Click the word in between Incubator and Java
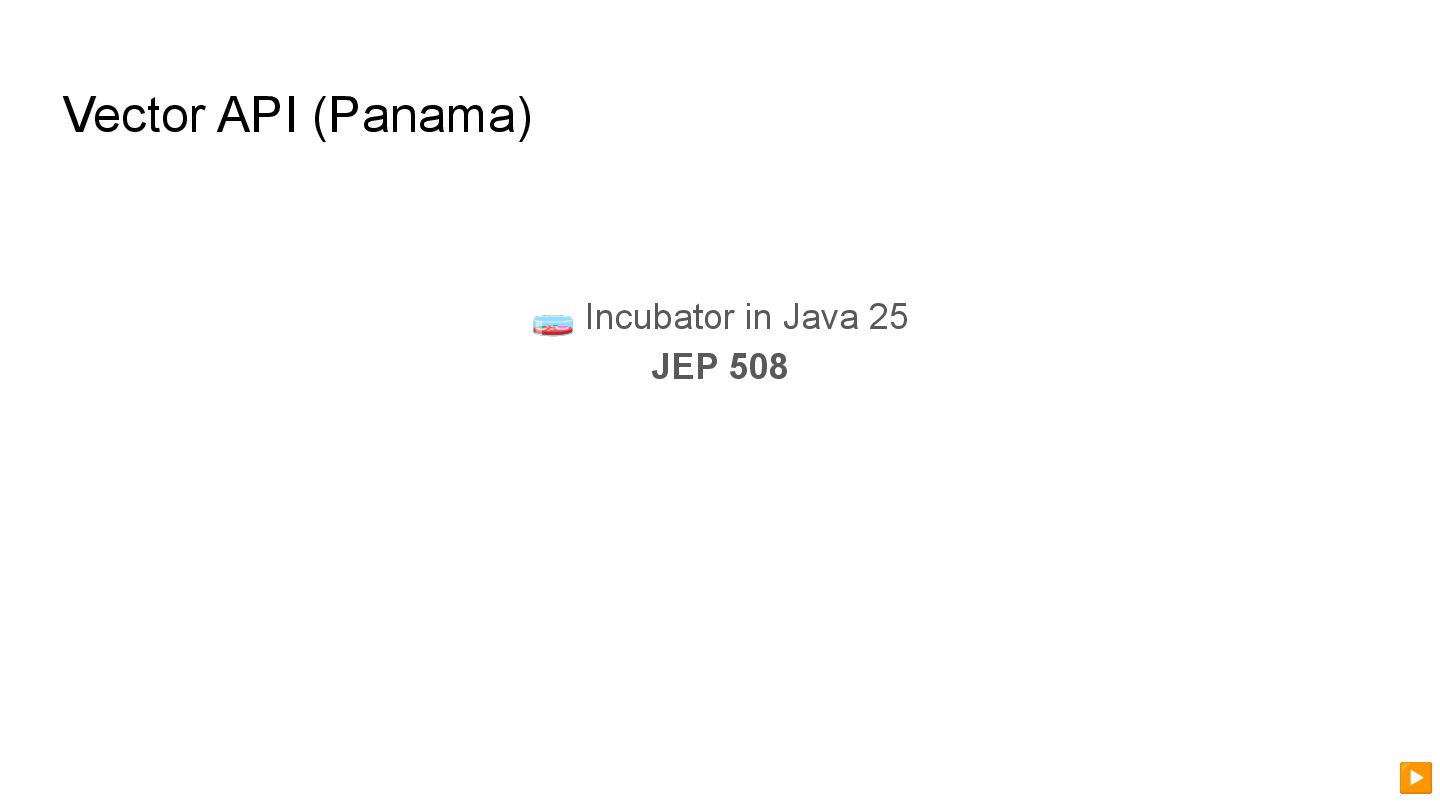This screenshot has width=1440, height=810. [758, 317]
